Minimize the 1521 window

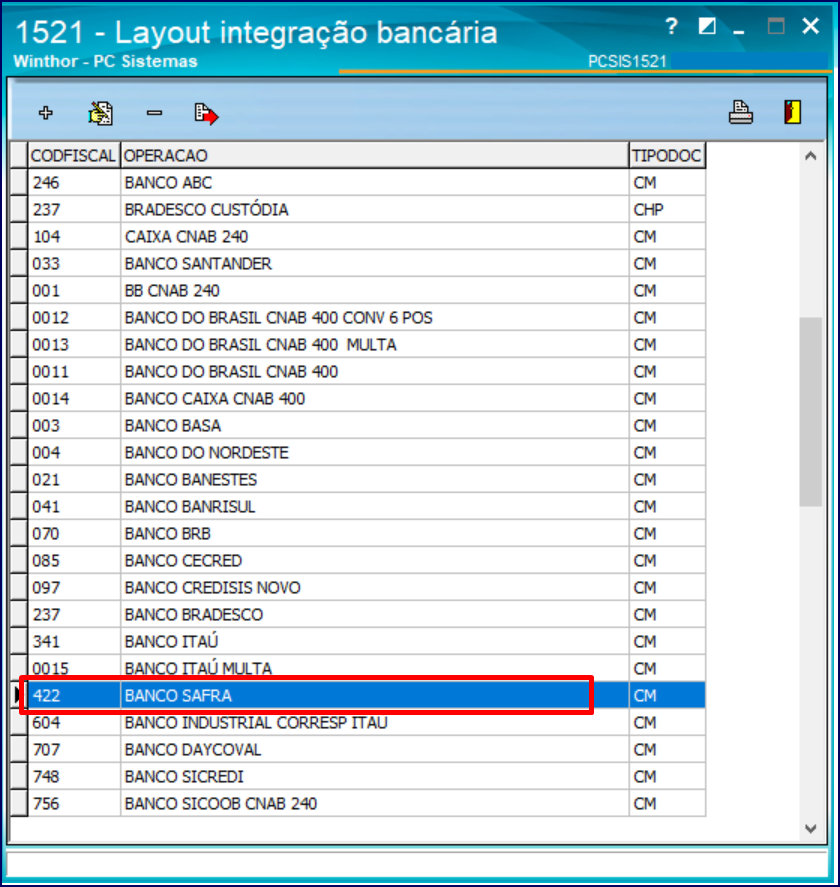pos(739,32)
